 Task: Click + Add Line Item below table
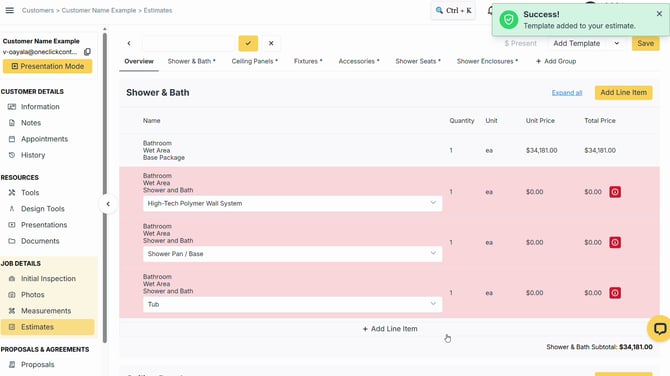click(x=390, y=329)
